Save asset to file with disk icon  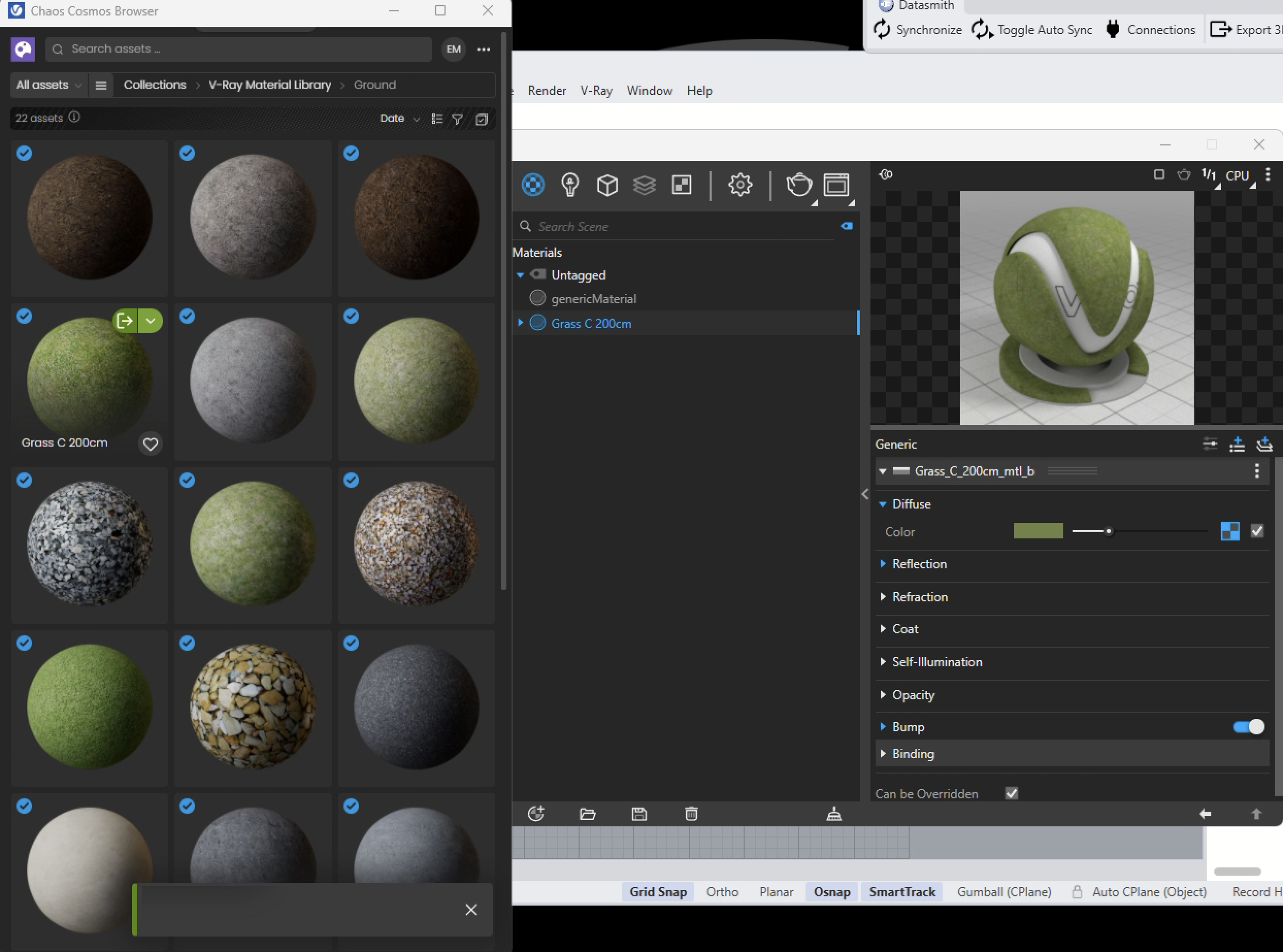[x=639, y=814]
